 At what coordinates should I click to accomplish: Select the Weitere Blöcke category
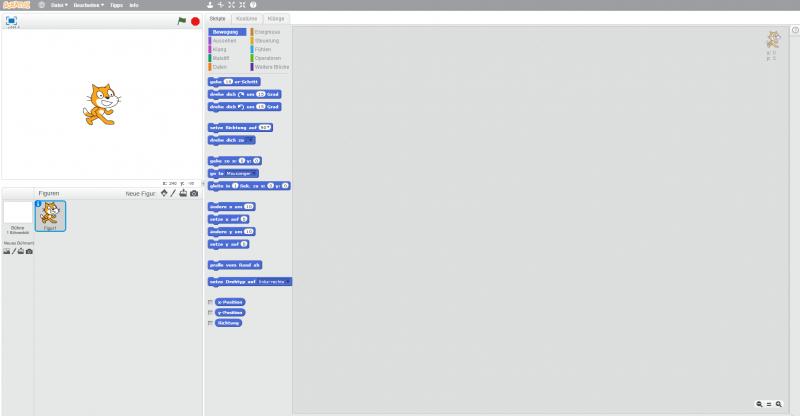point(269,66)
